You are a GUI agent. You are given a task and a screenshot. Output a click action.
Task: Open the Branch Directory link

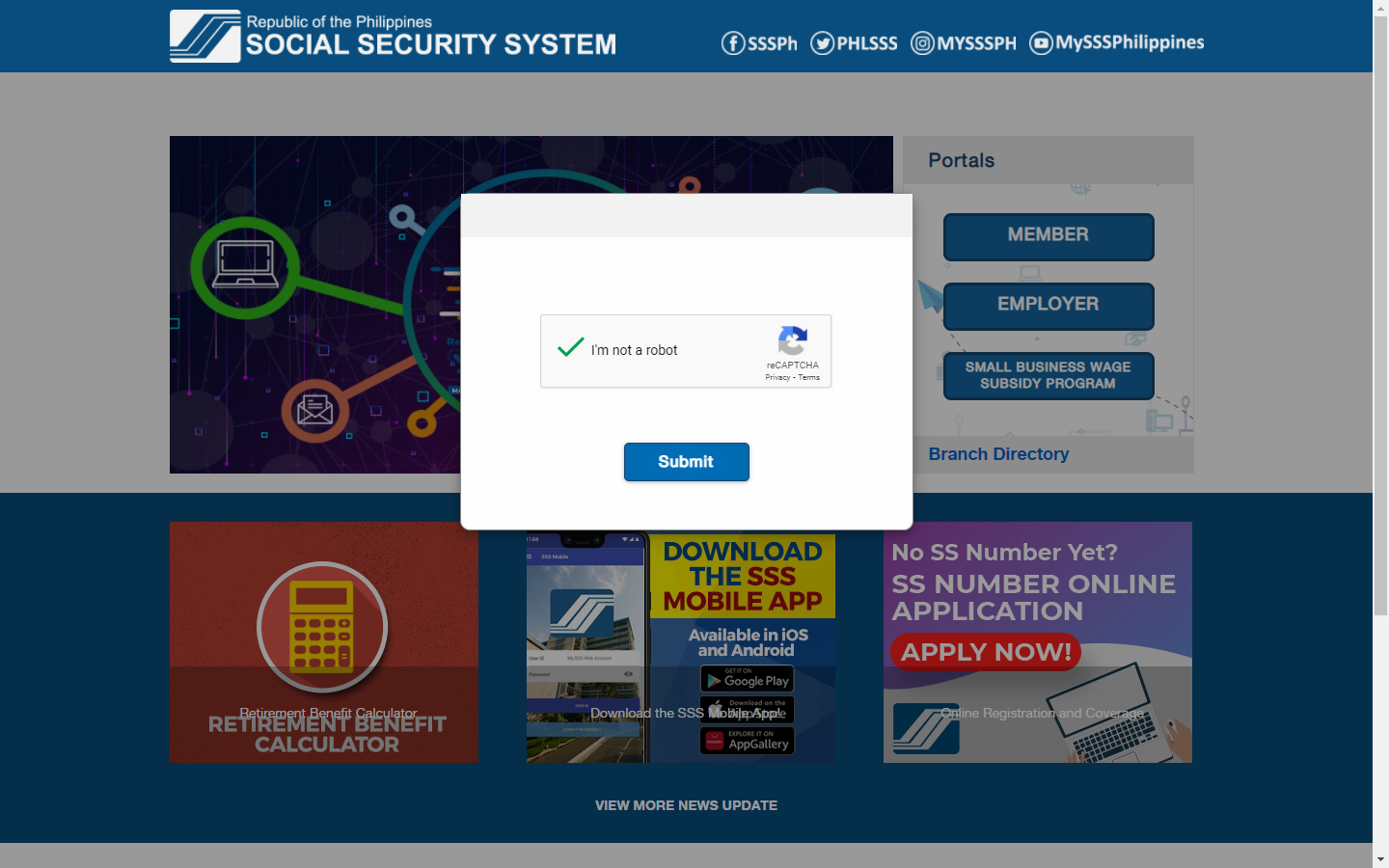pos(998,454)
